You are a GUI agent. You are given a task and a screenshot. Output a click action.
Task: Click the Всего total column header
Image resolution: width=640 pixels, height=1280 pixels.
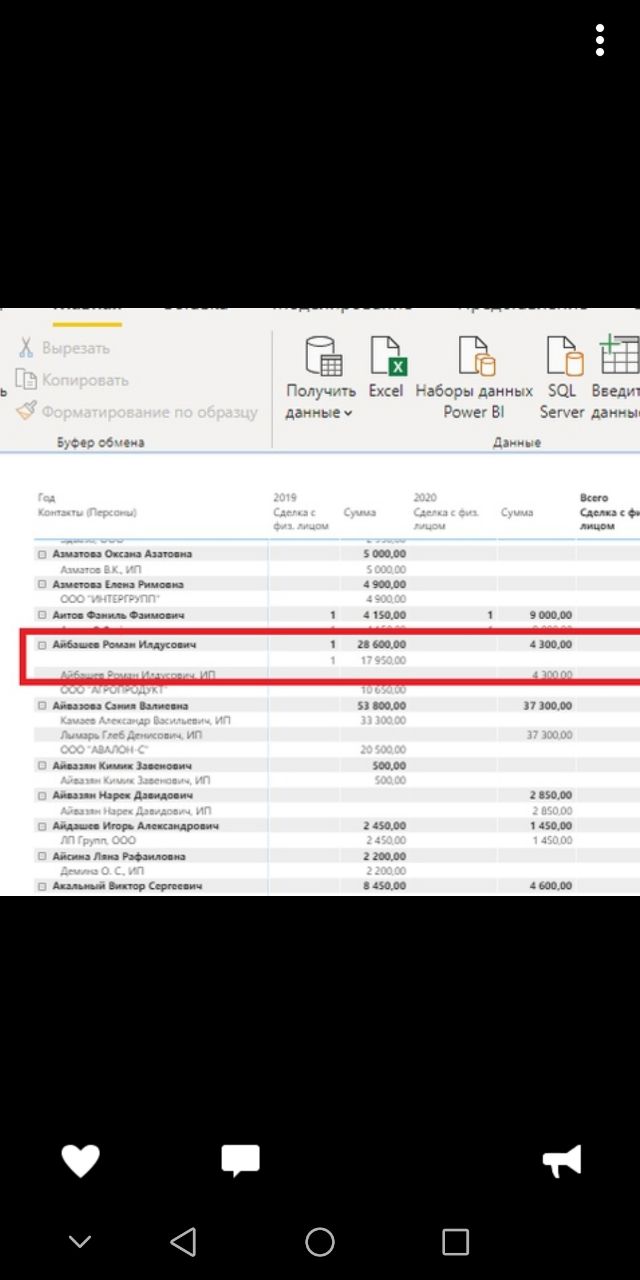(594, 497)
